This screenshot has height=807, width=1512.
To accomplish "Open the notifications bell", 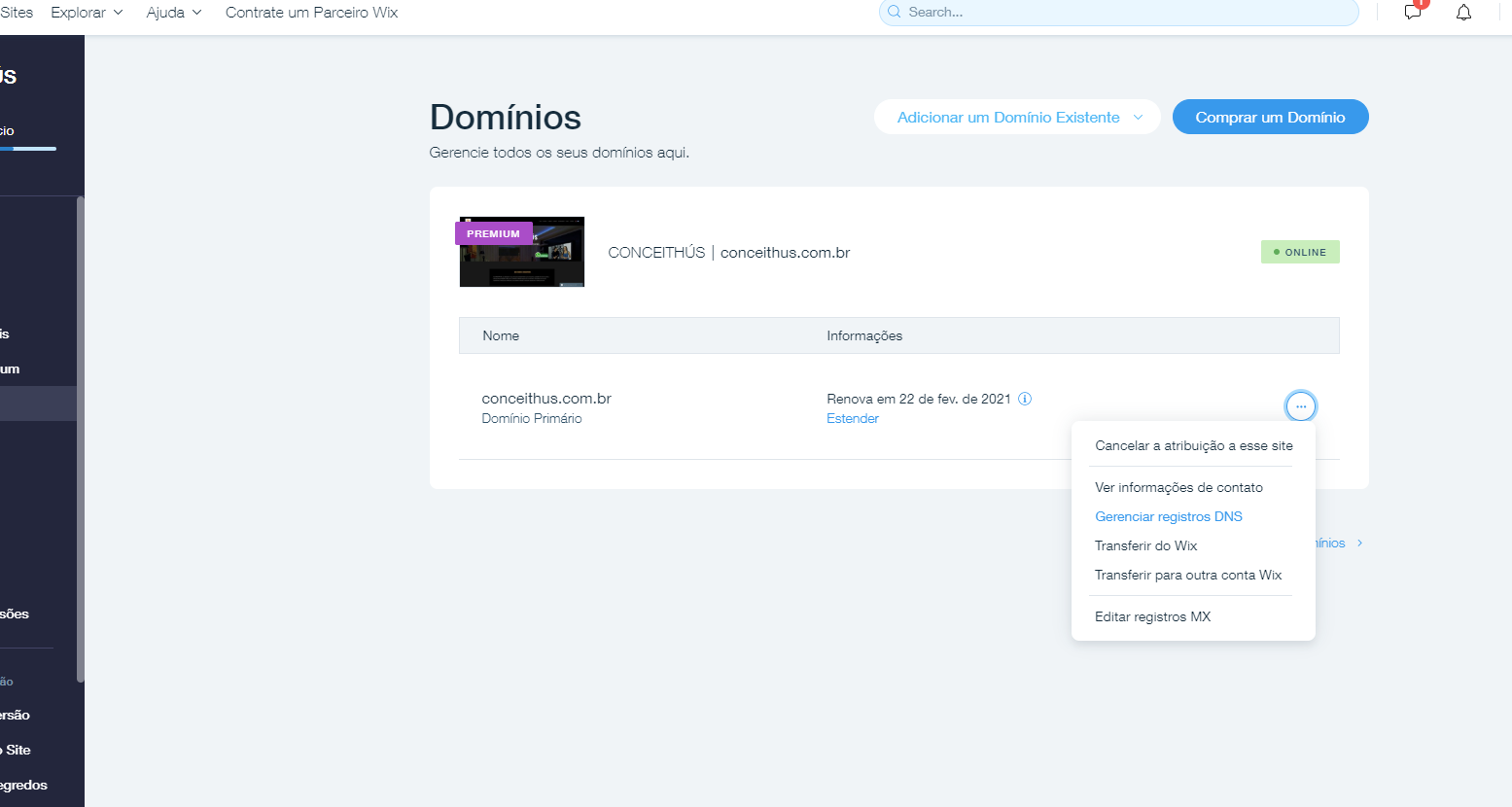I will [1463, 13].
